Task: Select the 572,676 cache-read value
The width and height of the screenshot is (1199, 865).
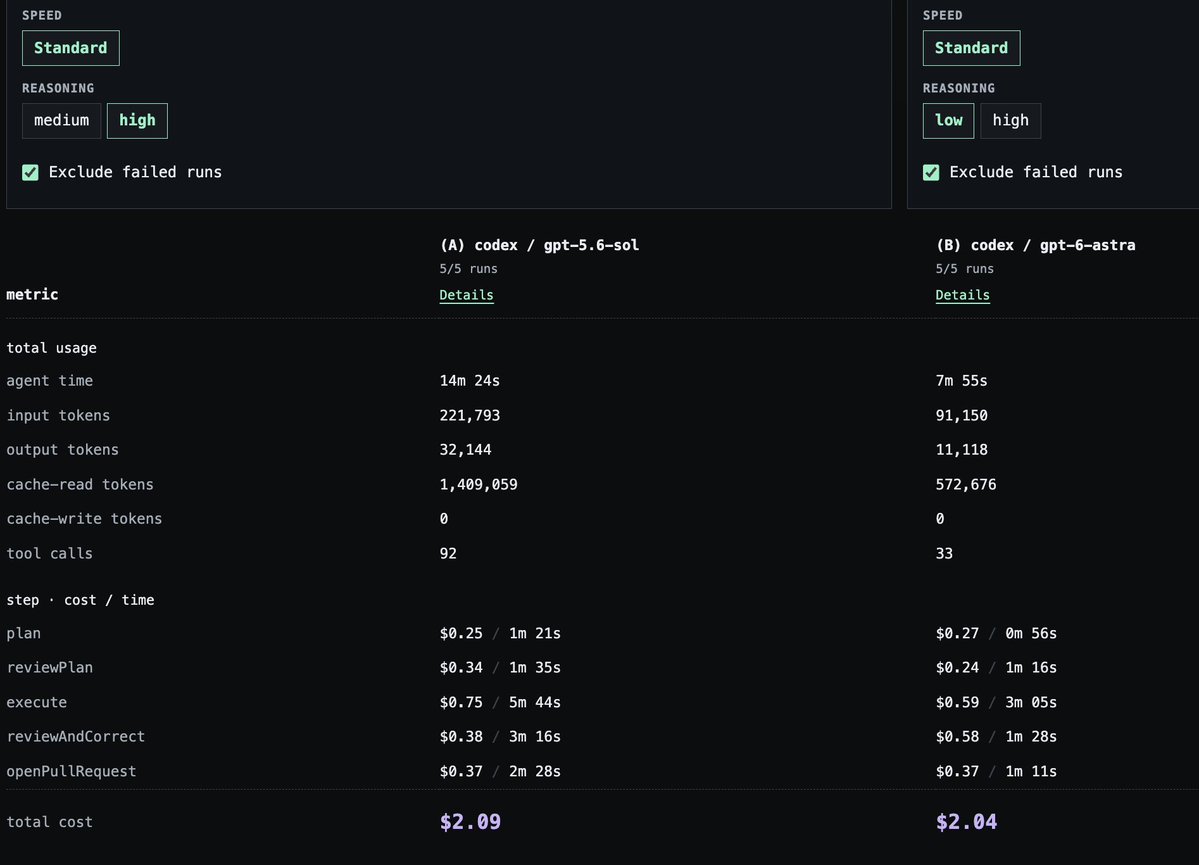Action: (966, 485)
